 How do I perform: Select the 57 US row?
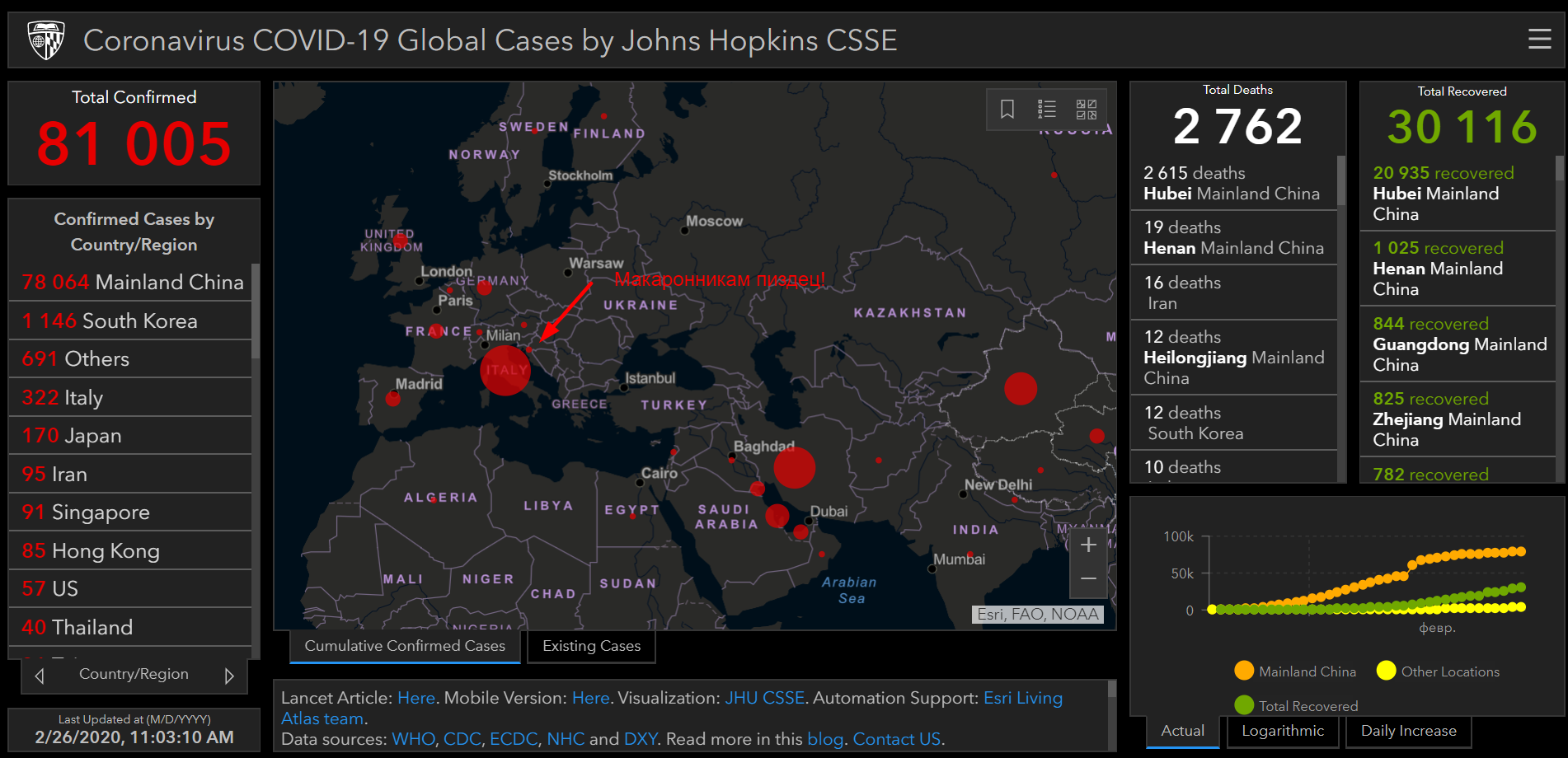130,589
